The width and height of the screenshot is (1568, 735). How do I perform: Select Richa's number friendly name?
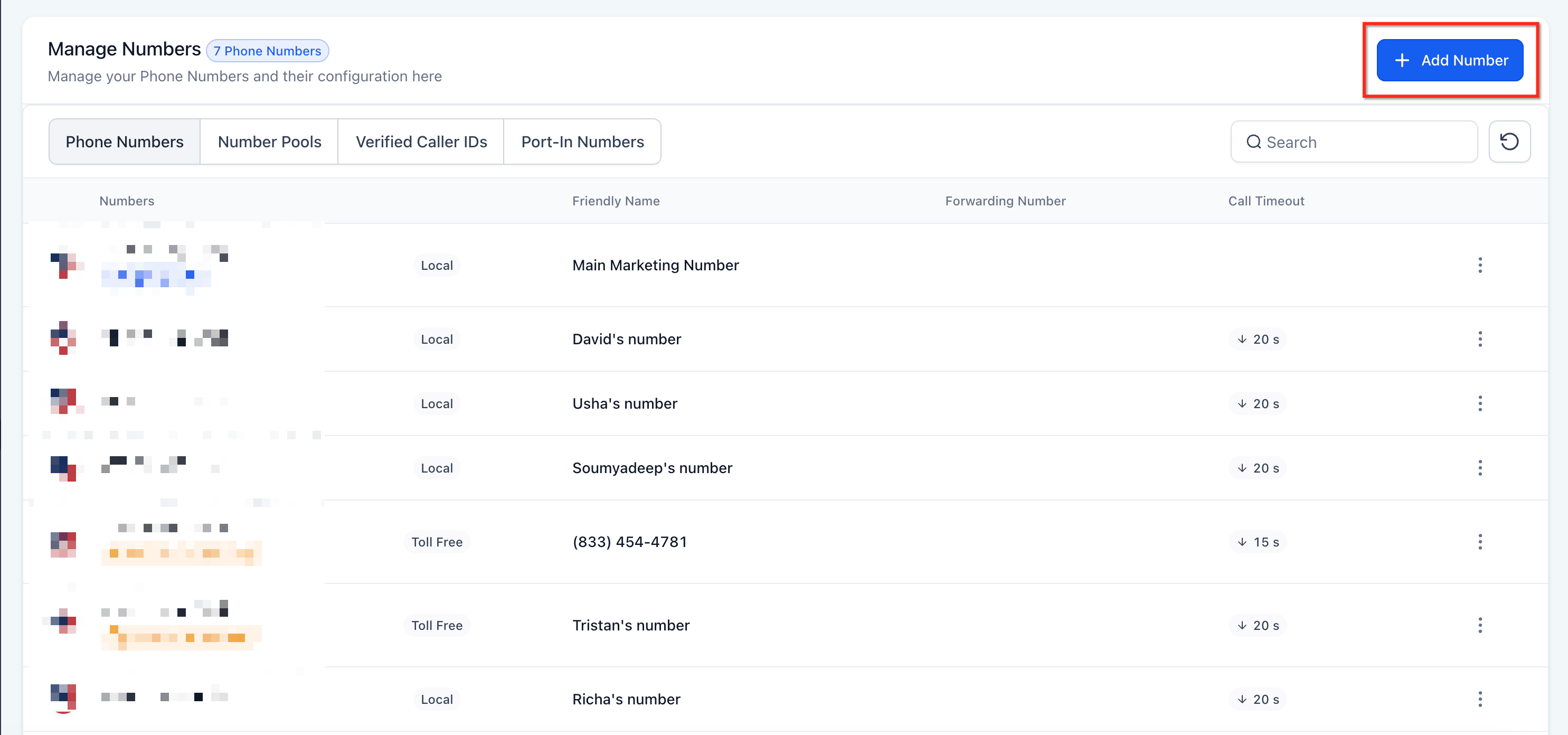point(626,699)
